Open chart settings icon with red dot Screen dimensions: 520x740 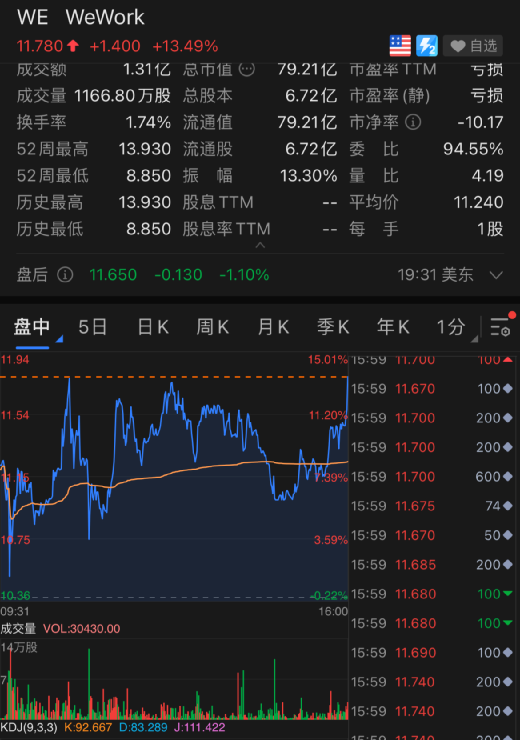[x=501, y=326]
